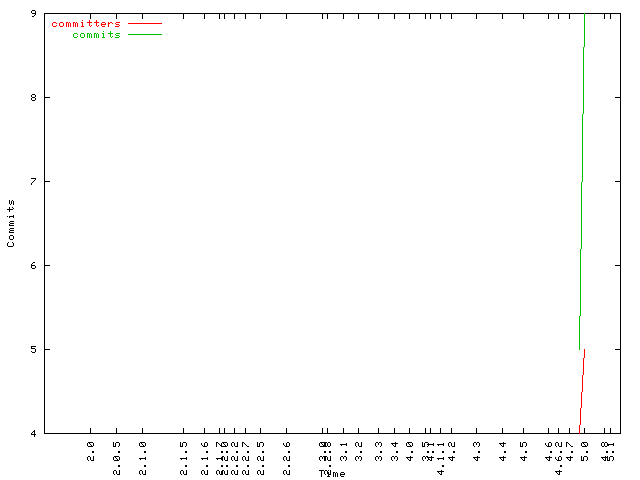The height and width of the screenshot is (480, 640).
Task: Click the y-axis tick label 4
Action: coord(34,433)
